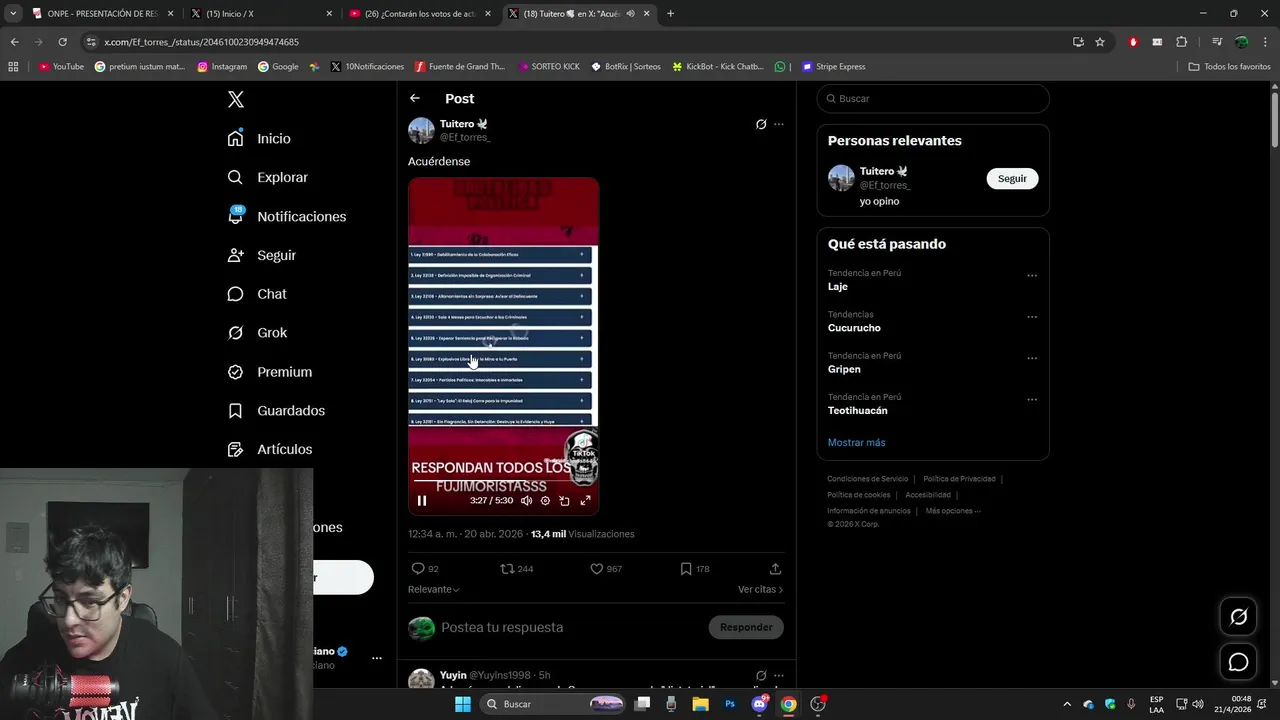Click the X logo in the sidebar
Viewport: 1280px width, 720px height.
(236, 99)
